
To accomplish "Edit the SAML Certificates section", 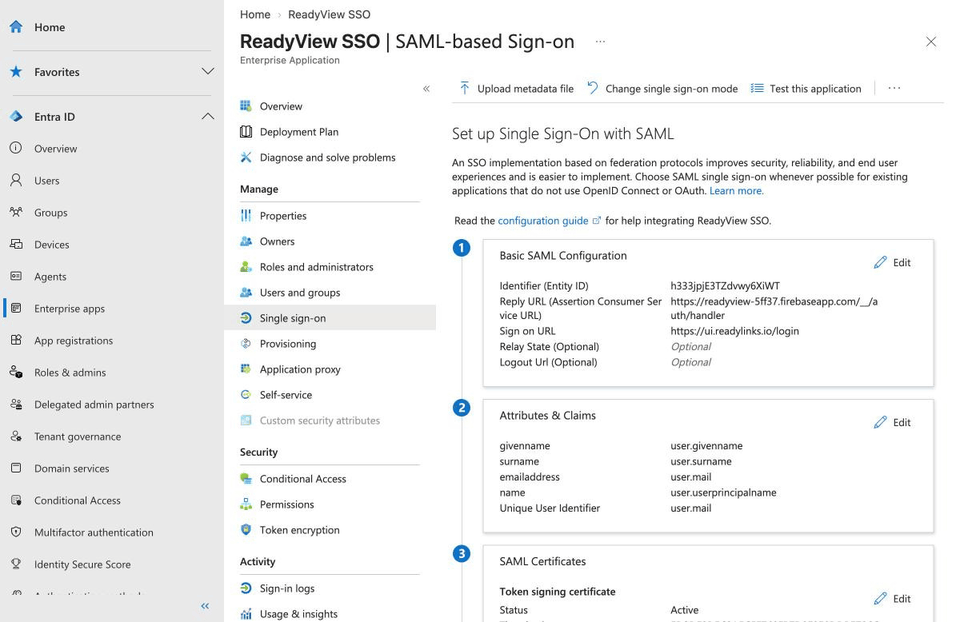I will pos(893,599).
